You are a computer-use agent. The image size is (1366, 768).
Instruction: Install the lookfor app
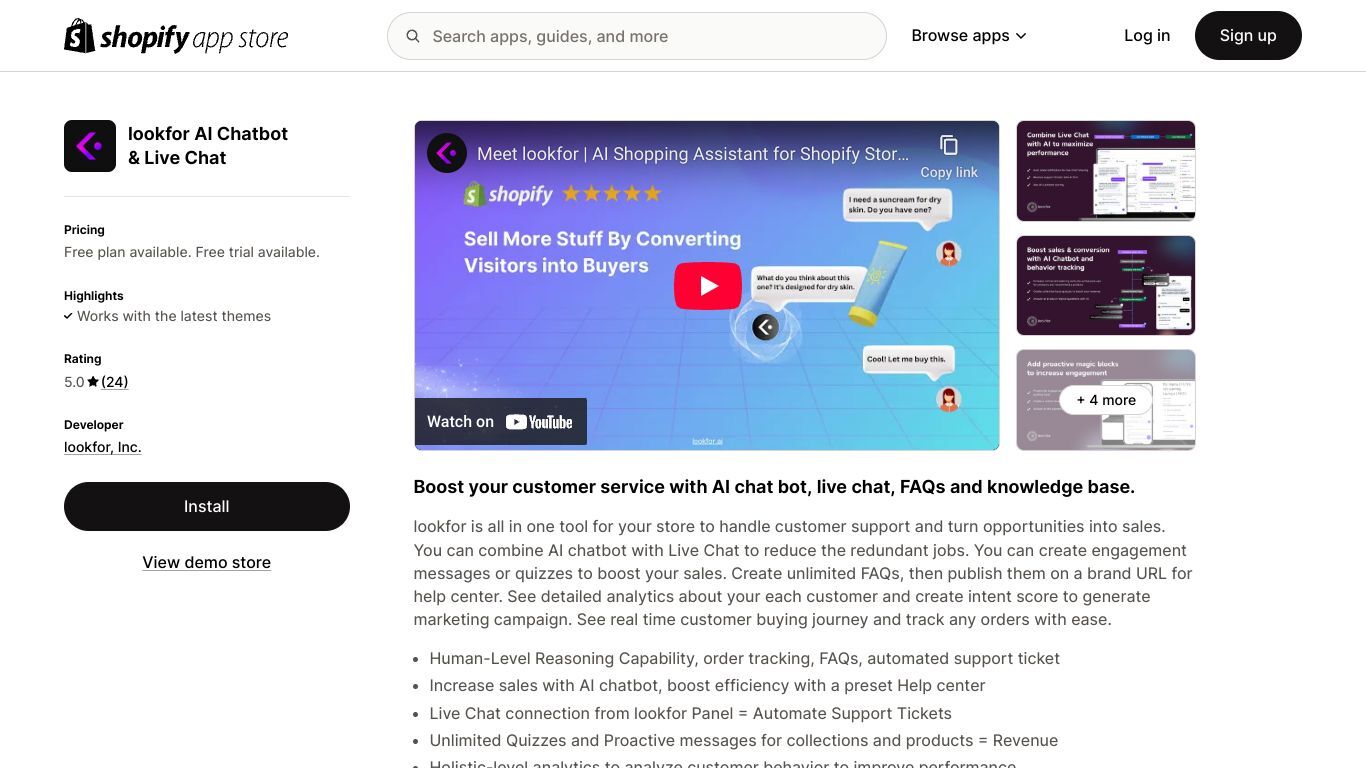[207, 506]
